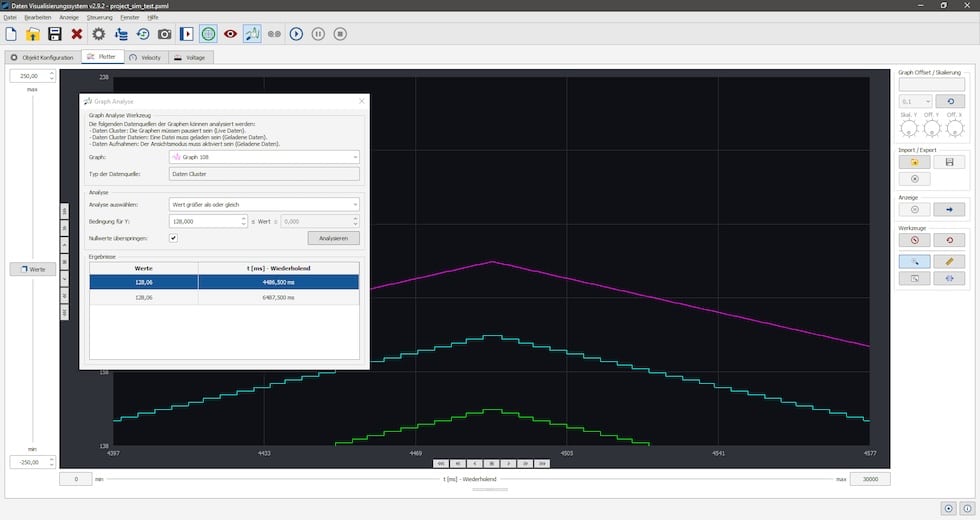Click the Werte button on left panel

[32, 270]
